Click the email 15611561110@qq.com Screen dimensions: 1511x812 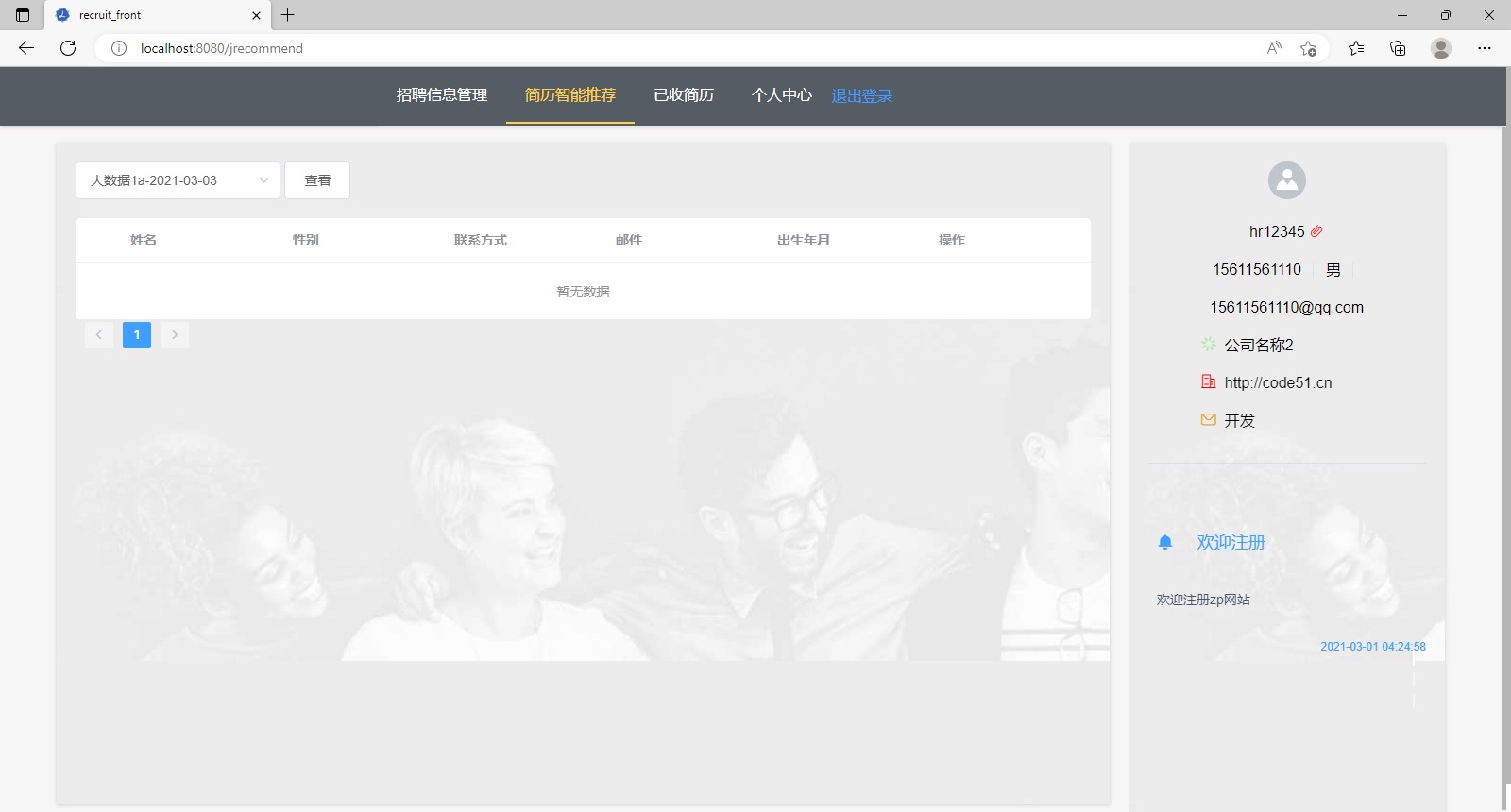[x=1287, y=308]
